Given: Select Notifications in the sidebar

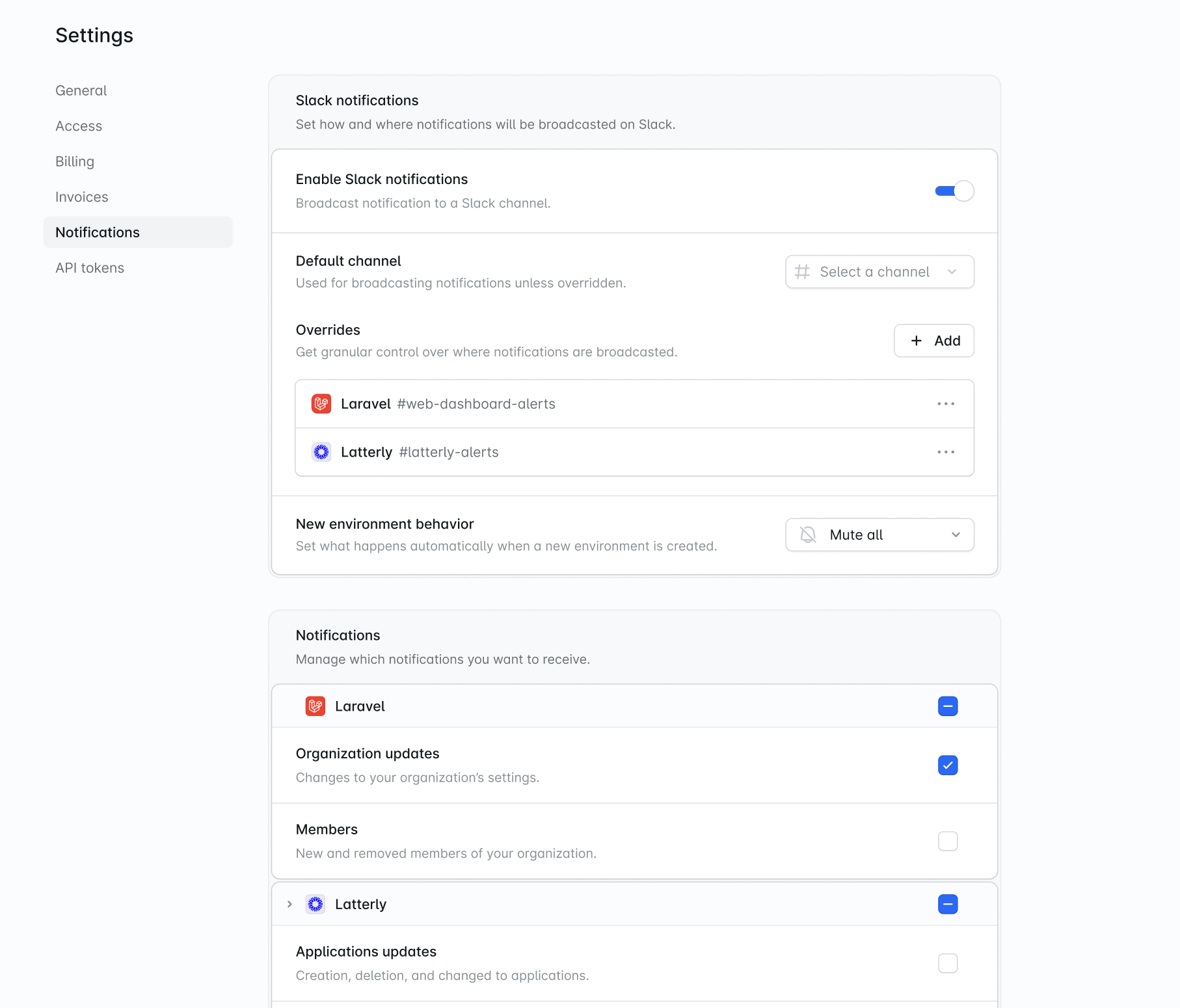Looking at the screenshot, I should click(x=138, y=232).
